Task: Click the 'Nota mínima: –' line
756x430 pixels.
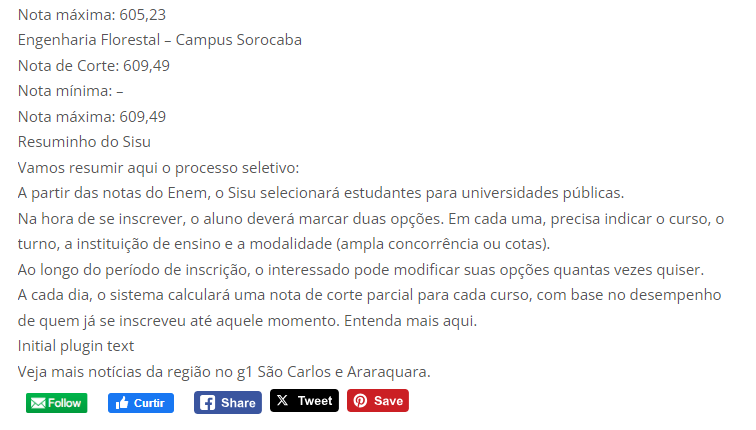Action: pyautogui.click(x=70, y=91)
